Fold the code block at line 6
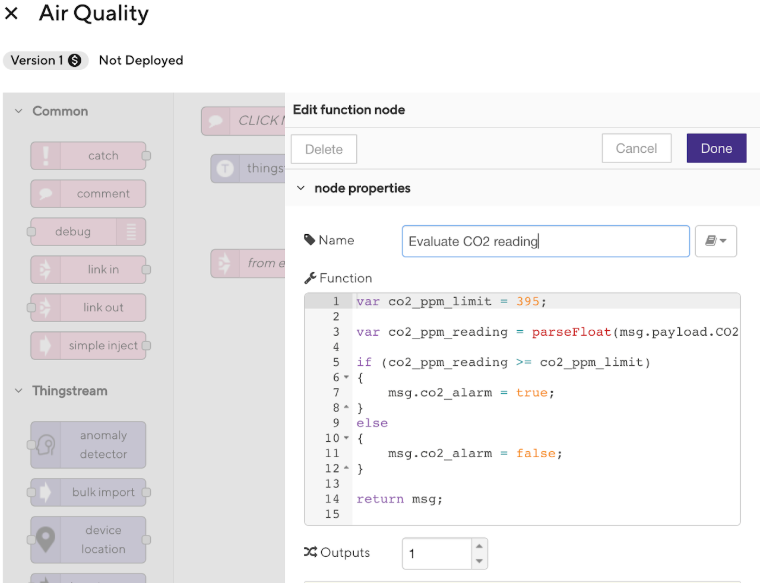This screenshot has width=769, height=587. (346, 377)
